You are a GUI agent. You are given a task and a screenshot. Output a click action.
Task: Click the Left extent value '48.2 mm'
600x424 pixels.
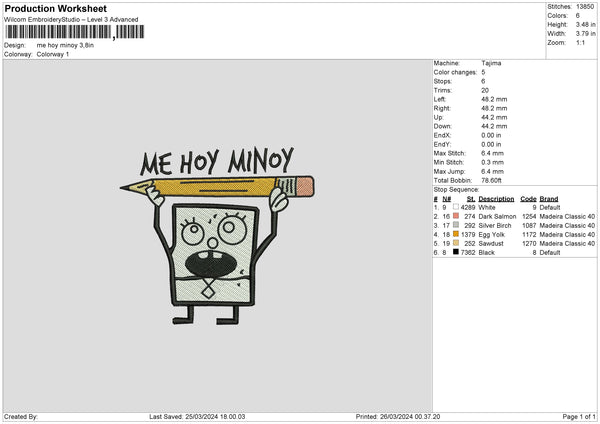(x=494, y=99)
